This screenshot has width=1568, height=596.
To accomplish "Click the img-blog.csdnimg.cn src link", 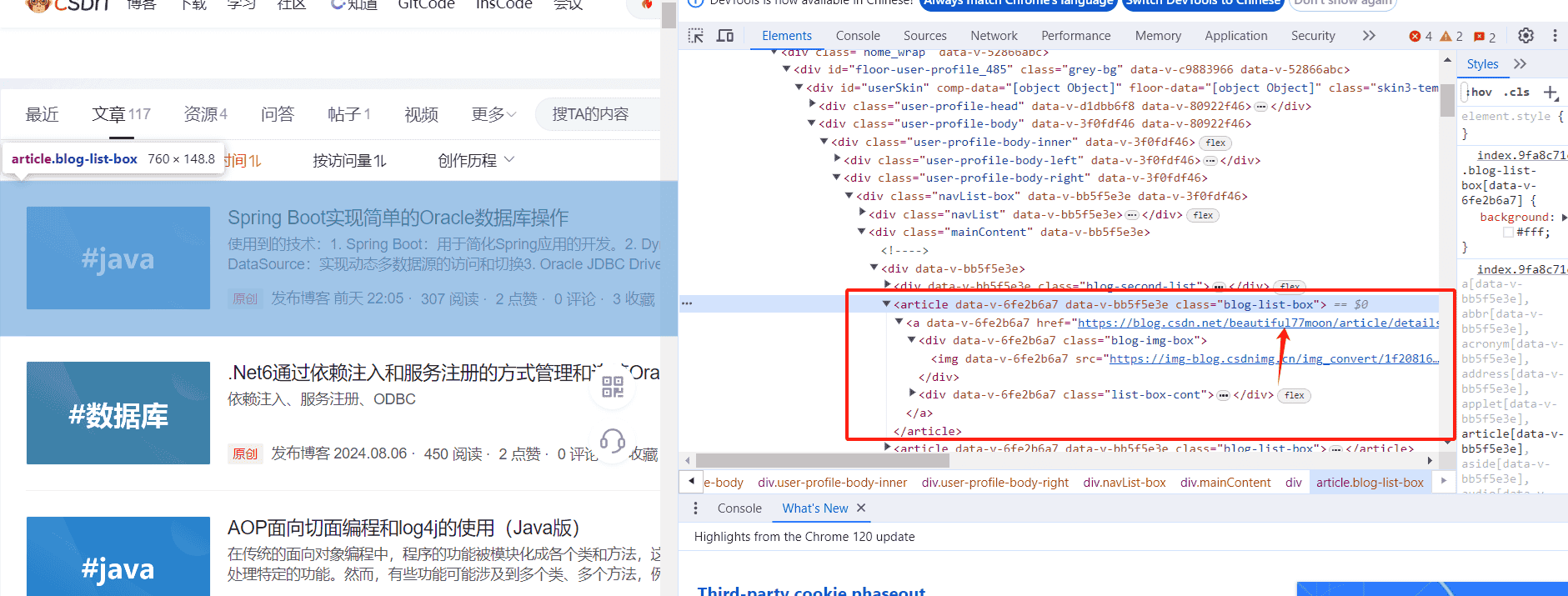I will pyautogui.click(x=1274, y=358).
